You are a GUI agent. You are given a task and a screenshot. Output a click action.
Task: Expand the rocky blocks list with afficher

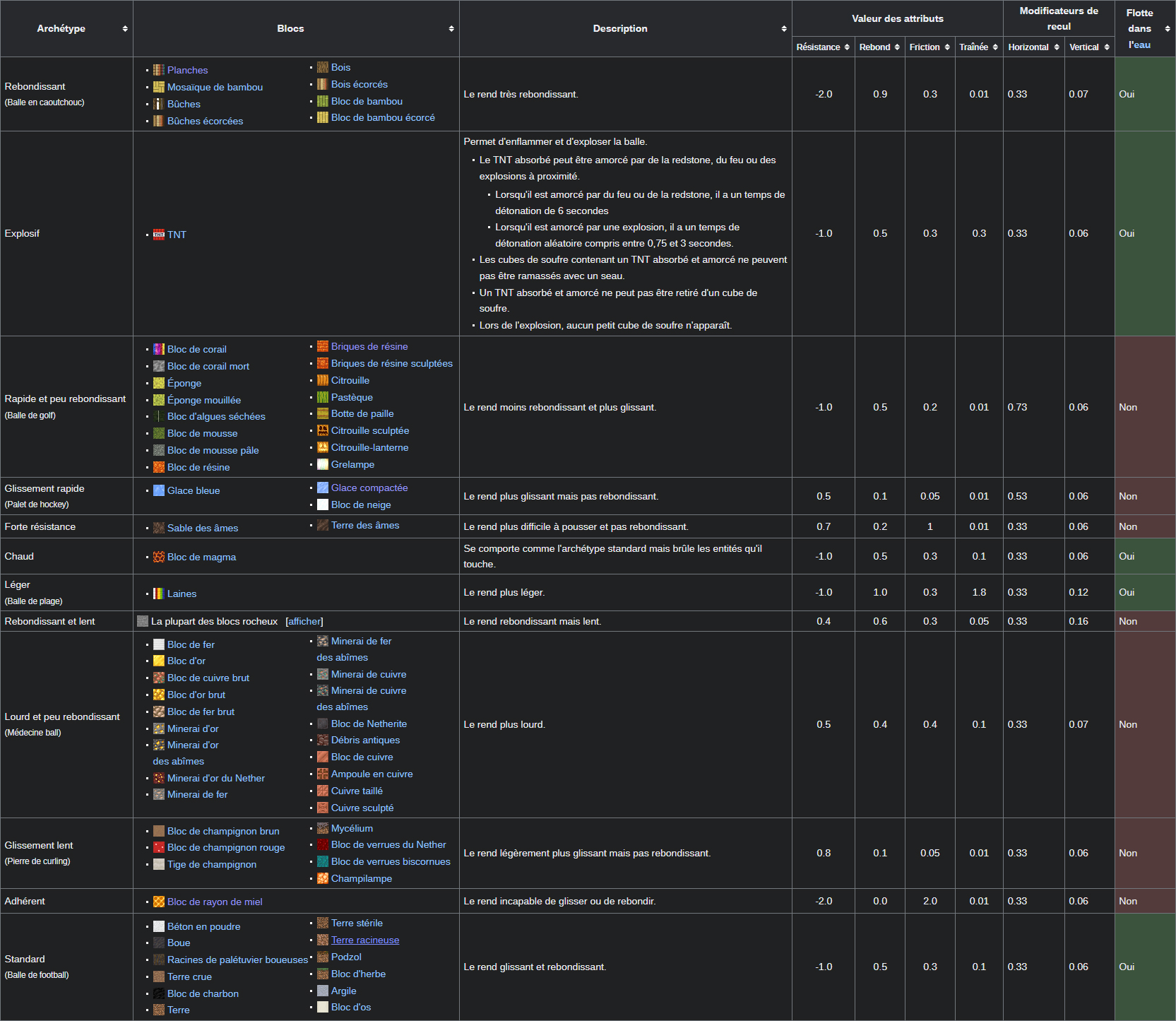coord(304,621)
